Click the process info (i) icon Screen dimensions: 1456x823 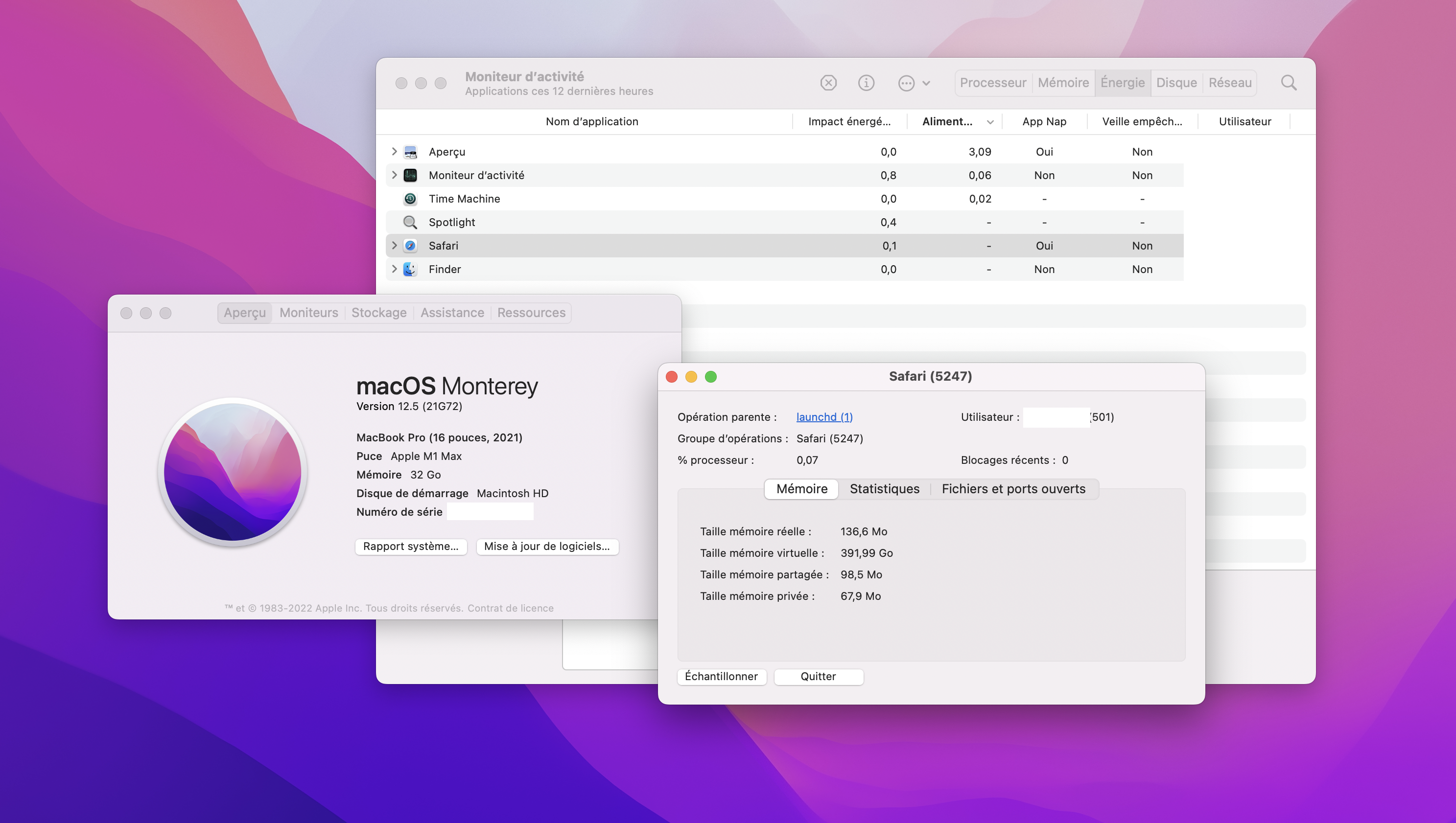click(x=866, y=83)
